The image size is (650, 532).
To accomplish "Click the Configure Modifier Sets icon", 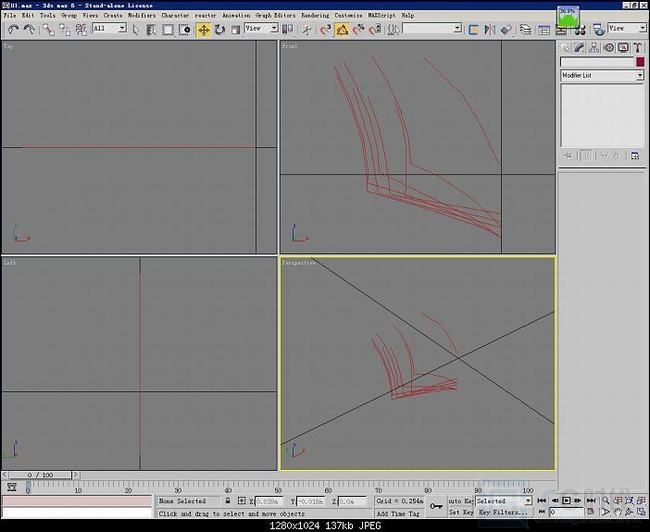I will (x=635, y=156).
